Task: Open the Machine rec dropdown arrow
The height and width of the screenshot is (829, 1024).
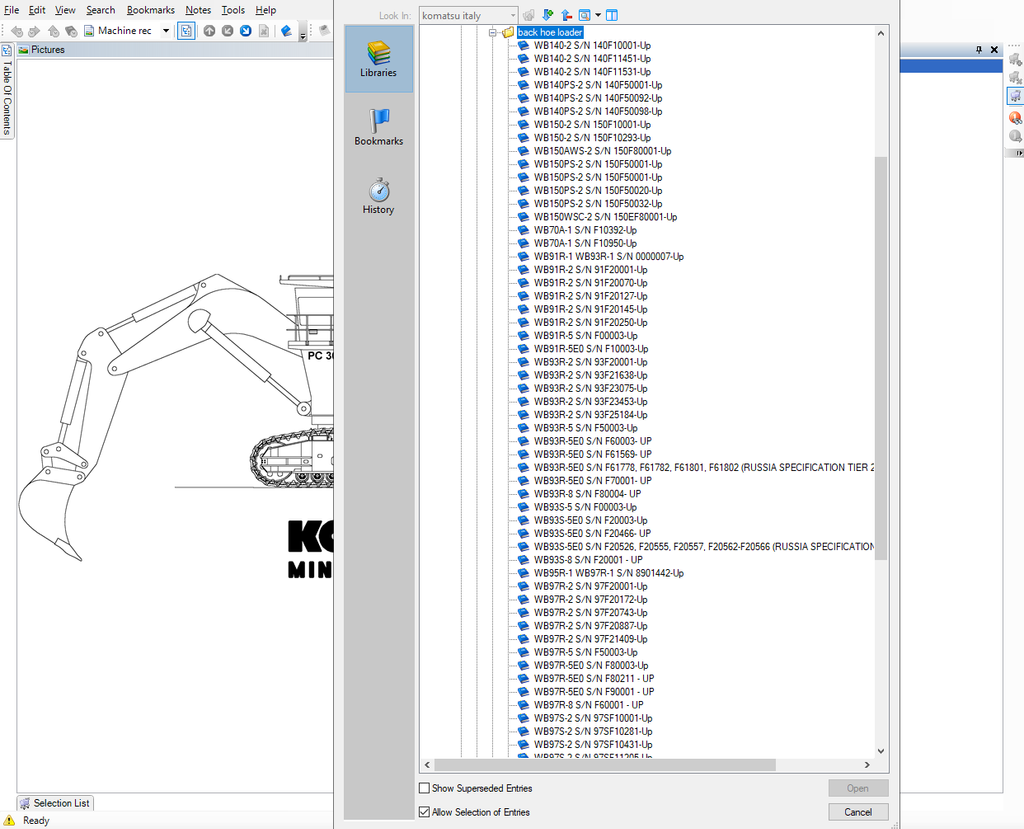Action: (x=166, y=31)
